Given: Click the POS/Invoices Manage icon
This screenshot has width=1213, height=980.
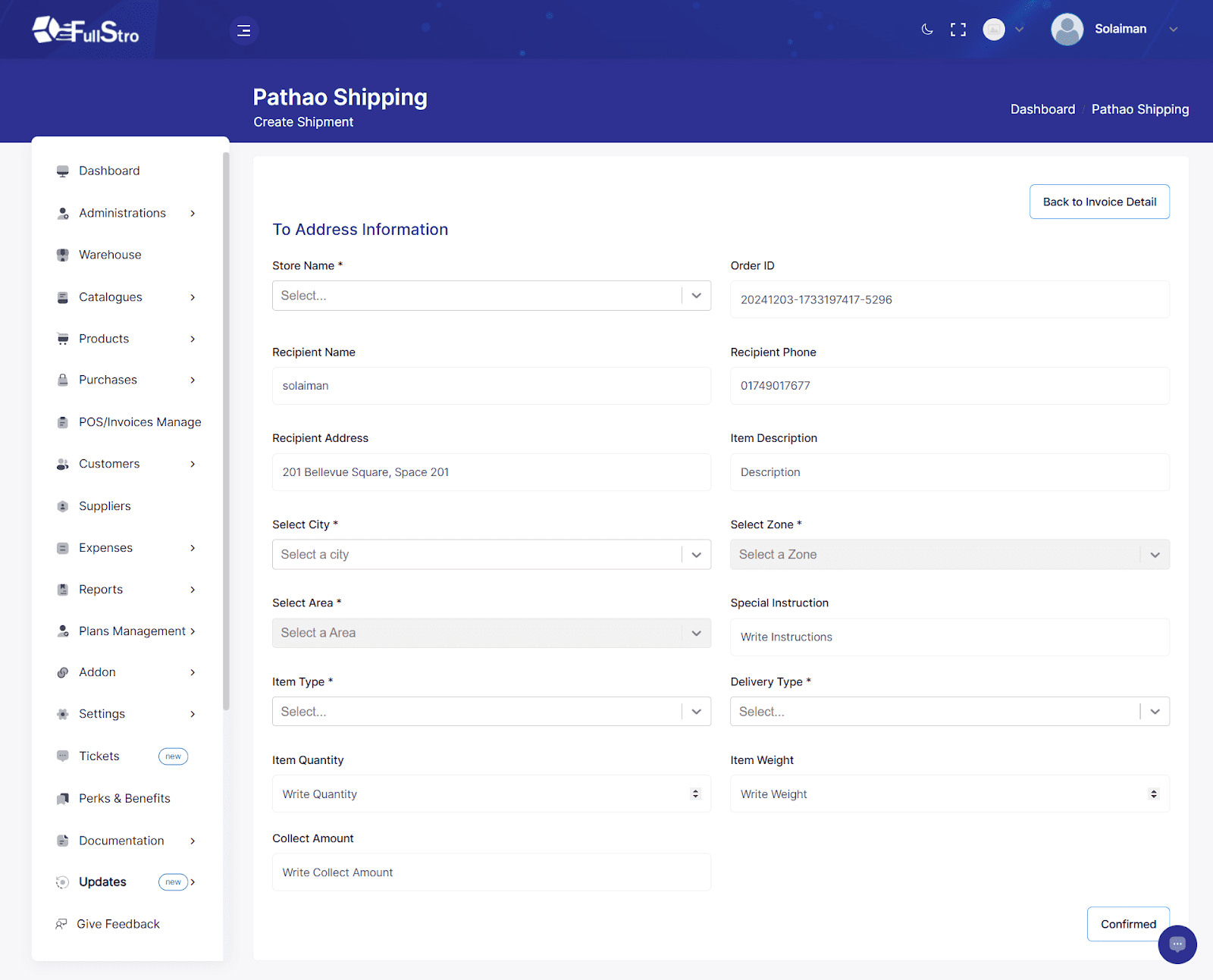Looking at the screenshot, I should click(x=63, y=422).
